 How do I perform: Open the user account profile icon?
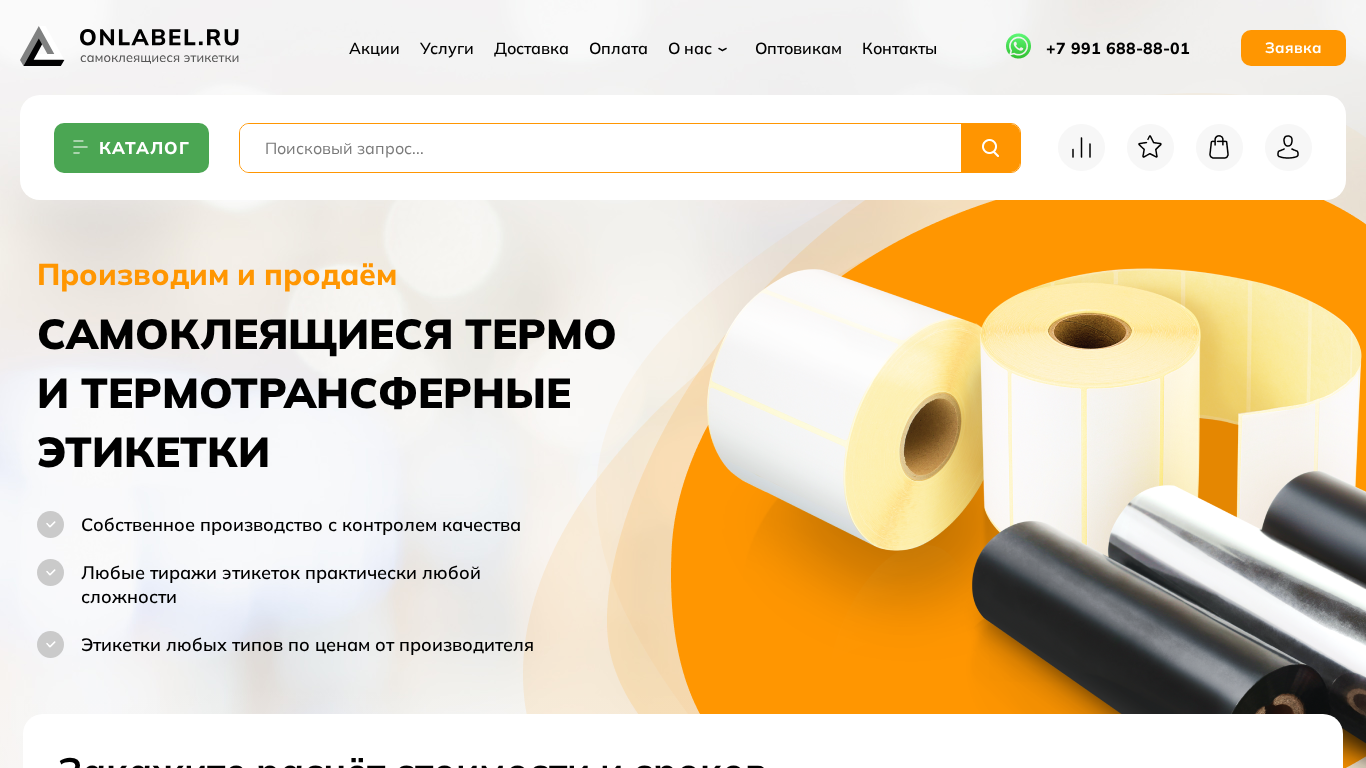tap(1288, 148)
